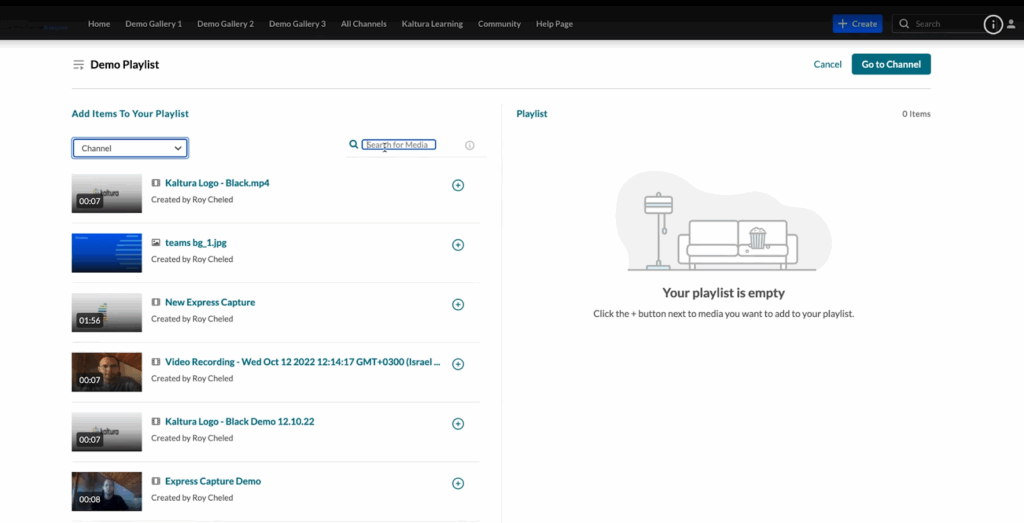Image resolution: width=1024 pixels, height=523 pixels.
Task: Click the top navigation Search box
Action: click(x=945, y=24)
